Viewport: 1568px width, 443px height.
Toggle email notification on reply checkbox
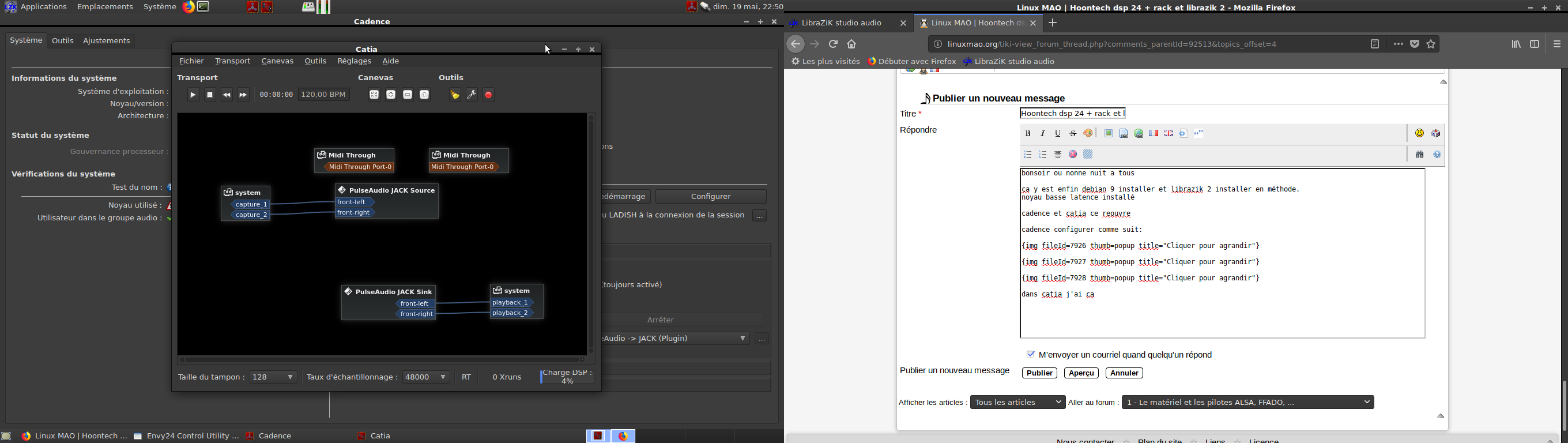coord(1031,354)
